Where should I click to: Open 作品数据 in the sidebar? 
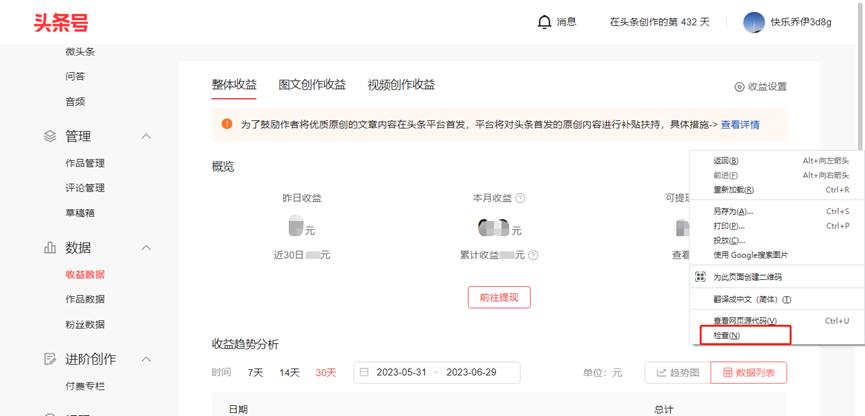85,300
